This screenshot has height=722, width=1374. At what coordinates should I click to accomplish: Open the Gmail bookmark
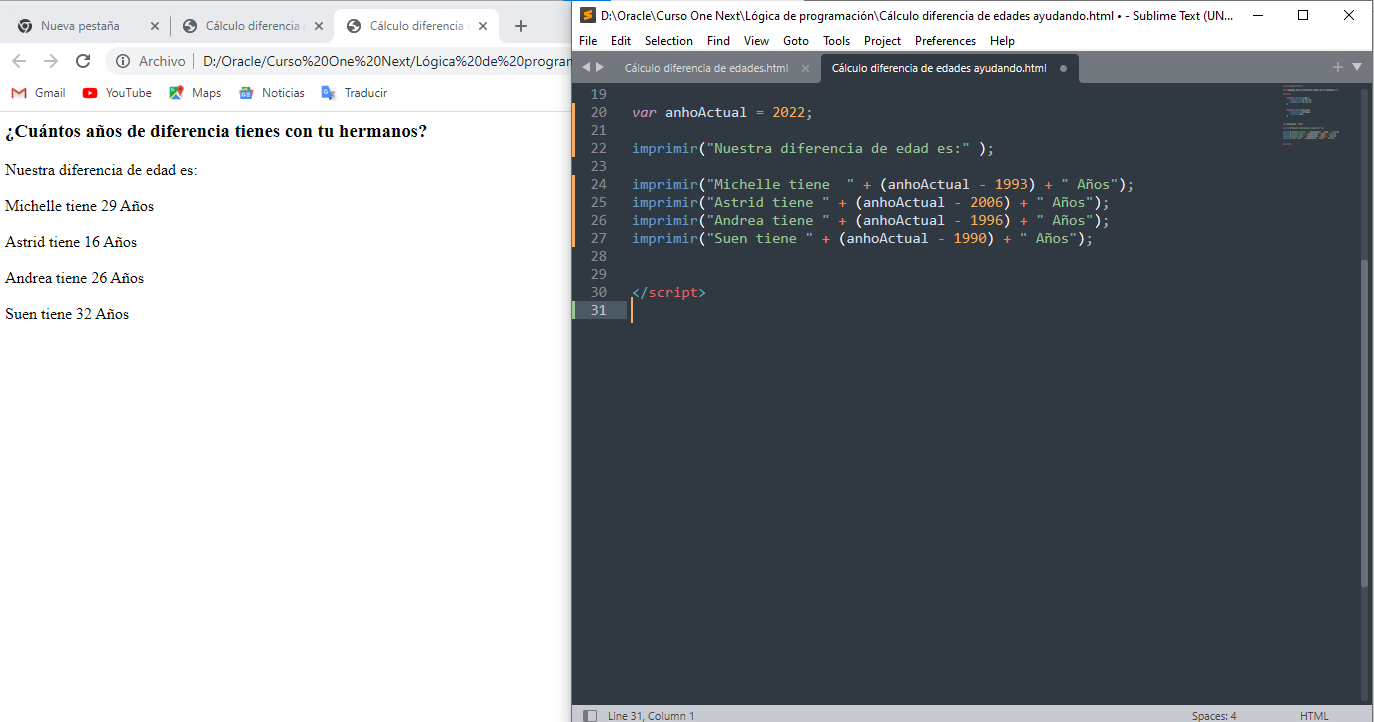[38, 93]
